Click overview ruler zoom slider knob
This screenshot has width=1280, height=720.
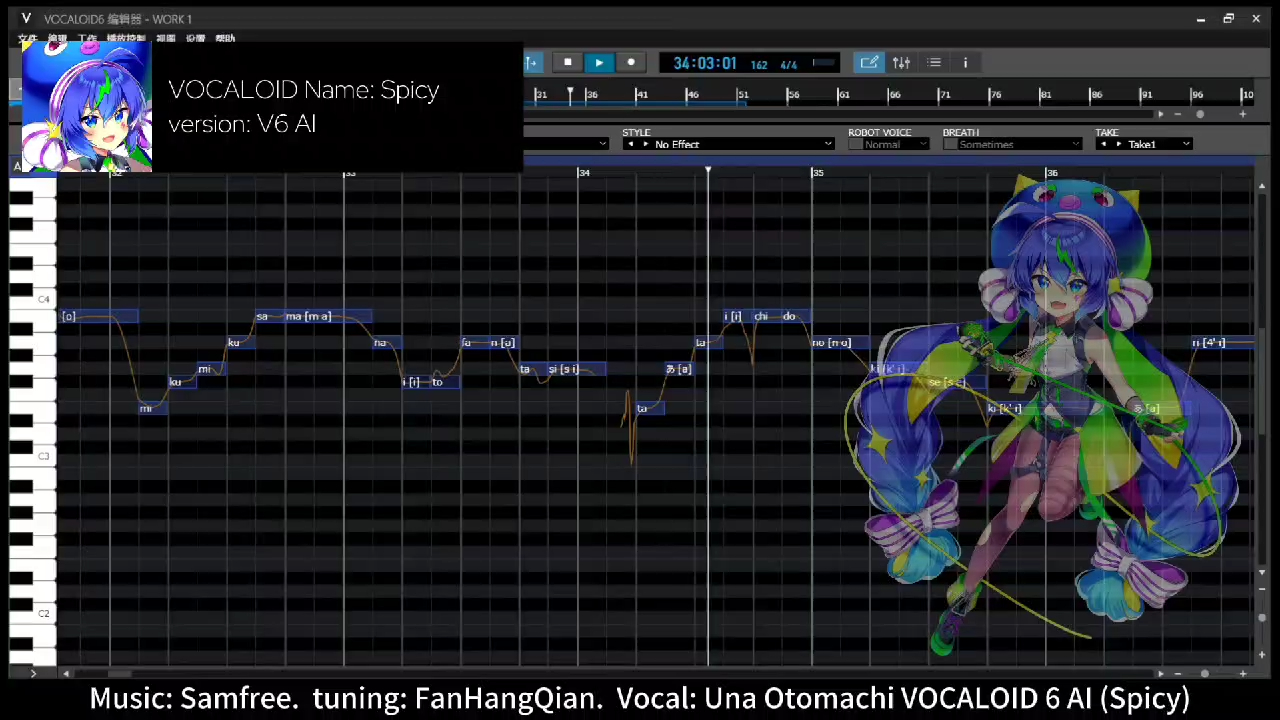point(1200,114)
